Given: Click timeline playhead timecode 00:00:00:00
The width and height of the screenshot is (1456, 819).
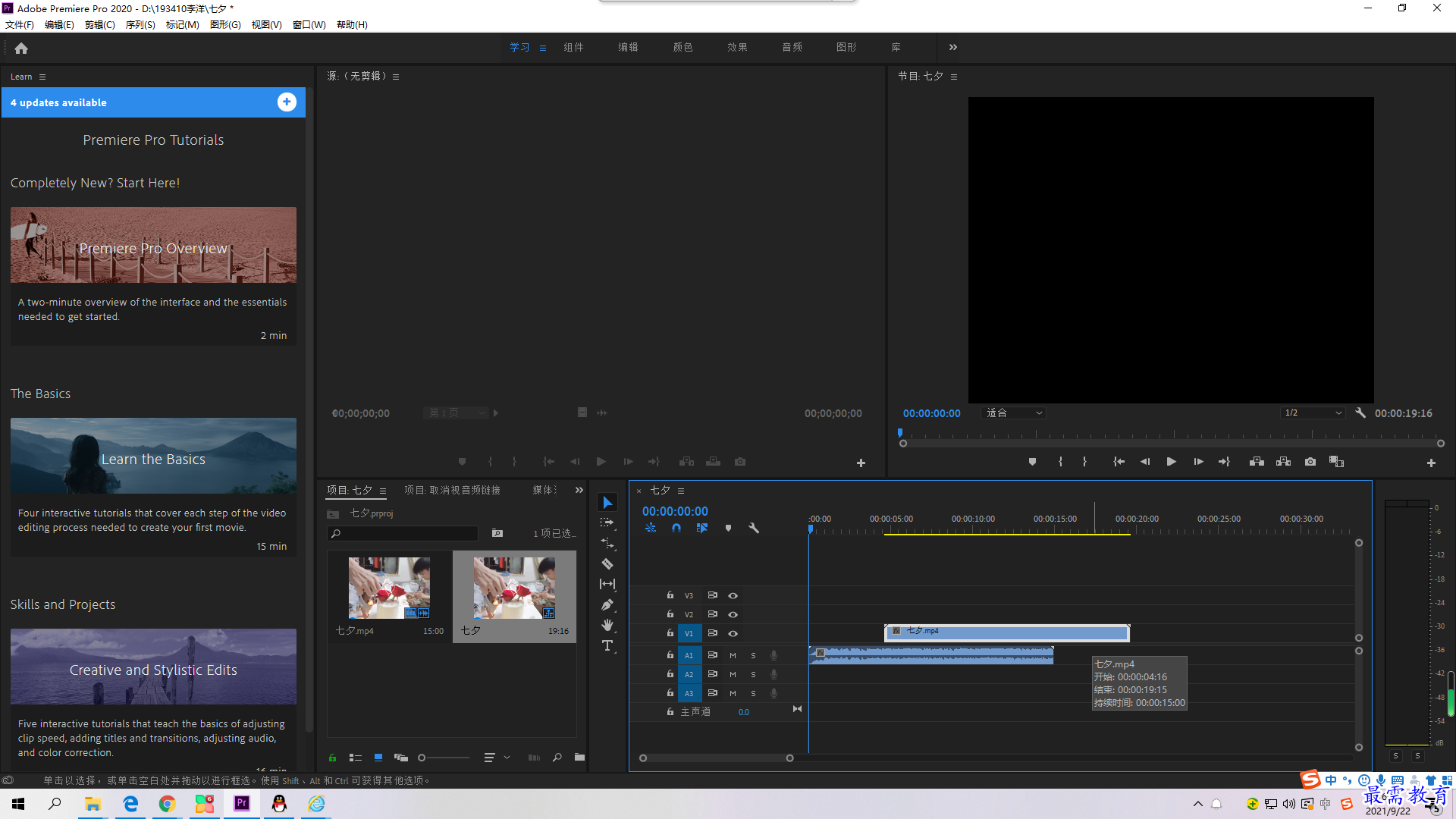Looking at the screenshot, I should coord(675,511).
